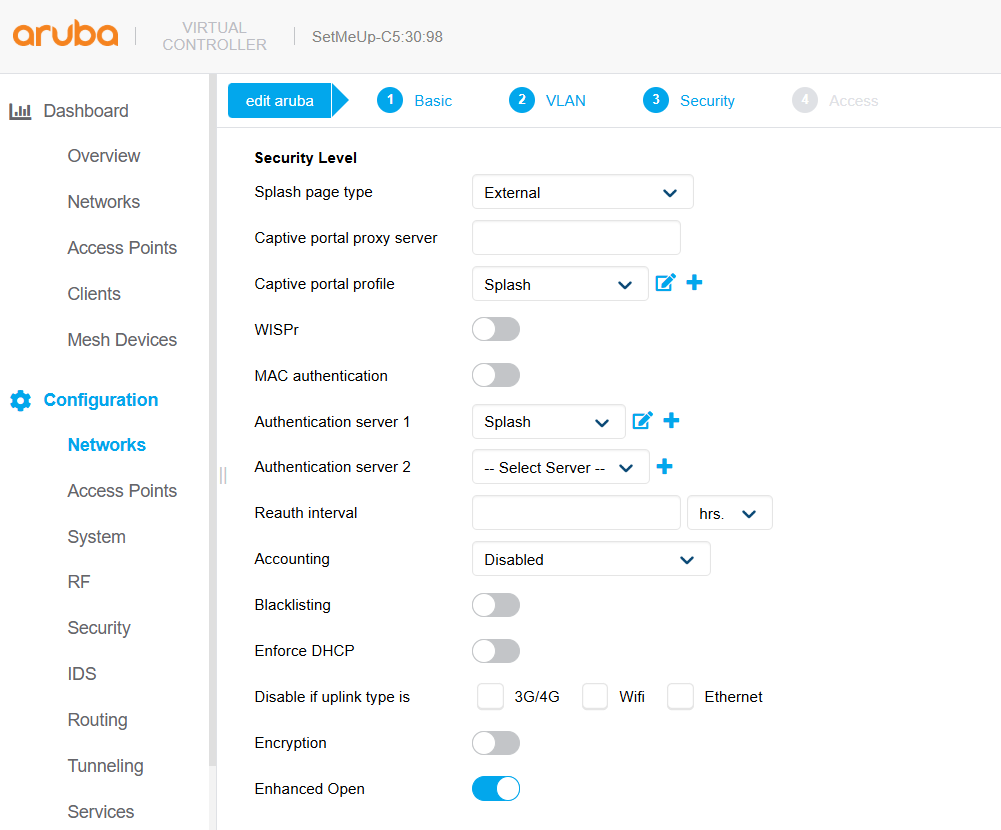Screen dimensions: 1001x830
Task: Open Tunneling in the Configuration menu
Action: coord(105,766)
